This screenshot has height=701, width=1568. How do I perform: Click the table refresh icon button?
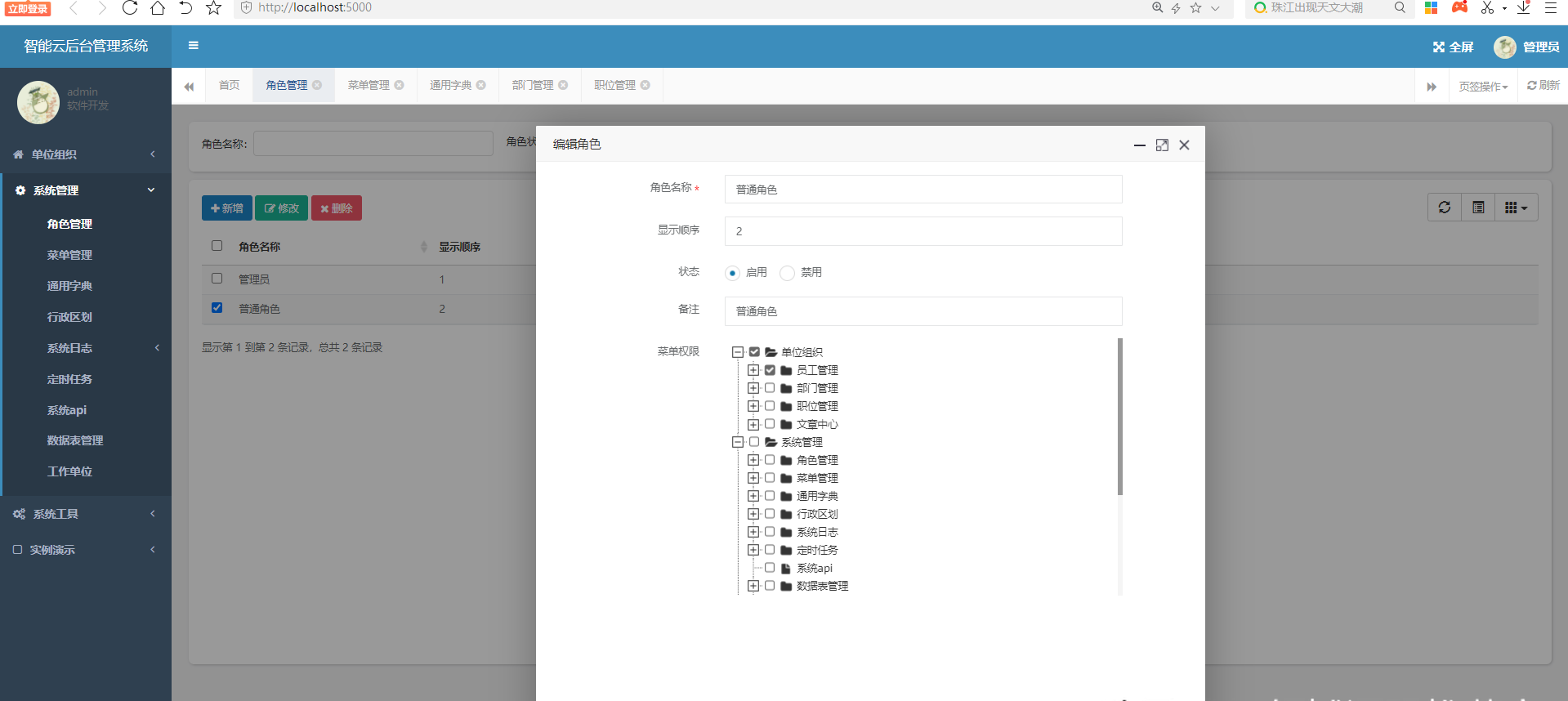(x=1444, y=208)
